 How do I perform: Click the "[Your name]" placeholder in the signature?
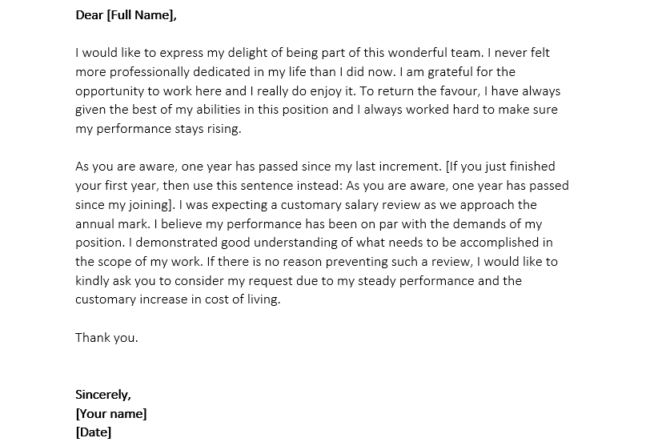(x=111, y=413)
